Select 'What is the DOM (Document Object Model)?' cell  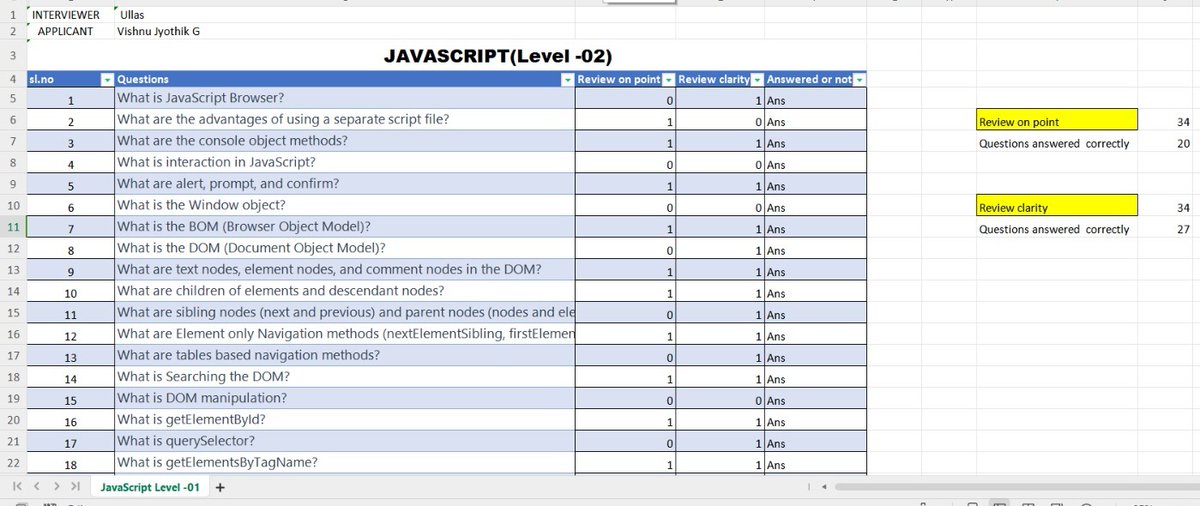click(x=345, y=249)
